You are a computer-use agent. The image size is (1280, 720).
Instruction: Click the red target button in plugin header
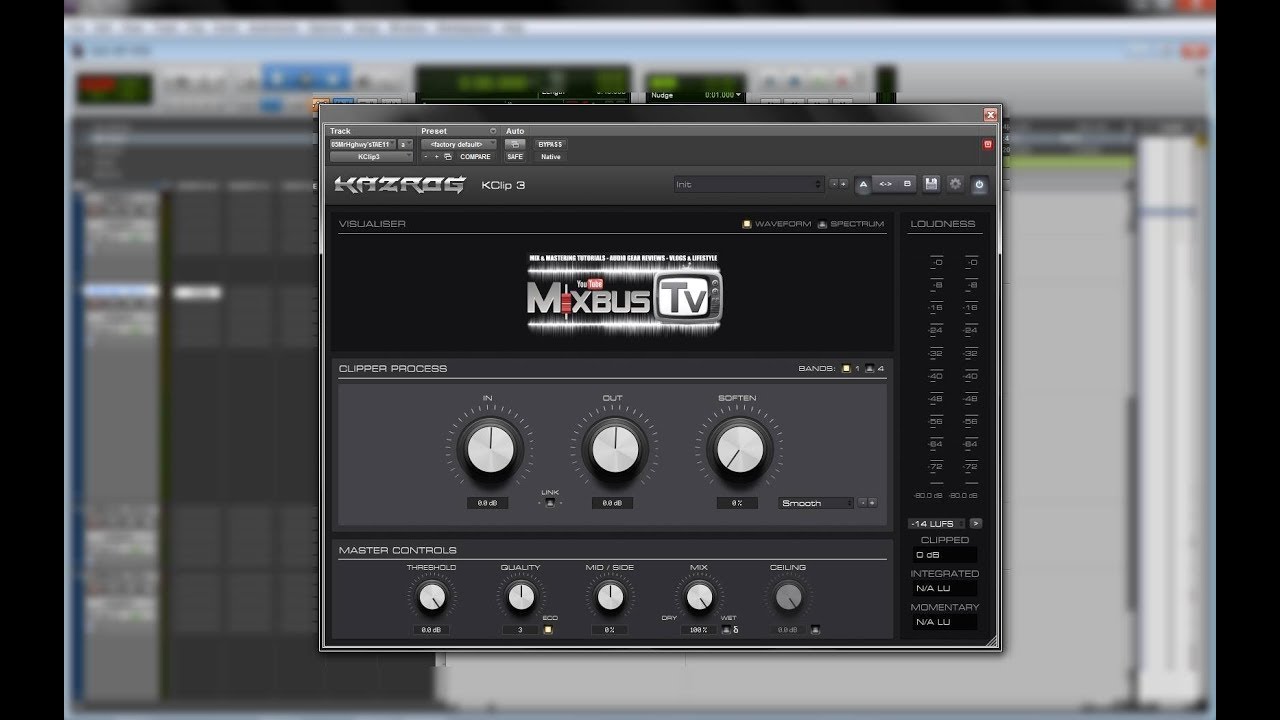[987, 144]
